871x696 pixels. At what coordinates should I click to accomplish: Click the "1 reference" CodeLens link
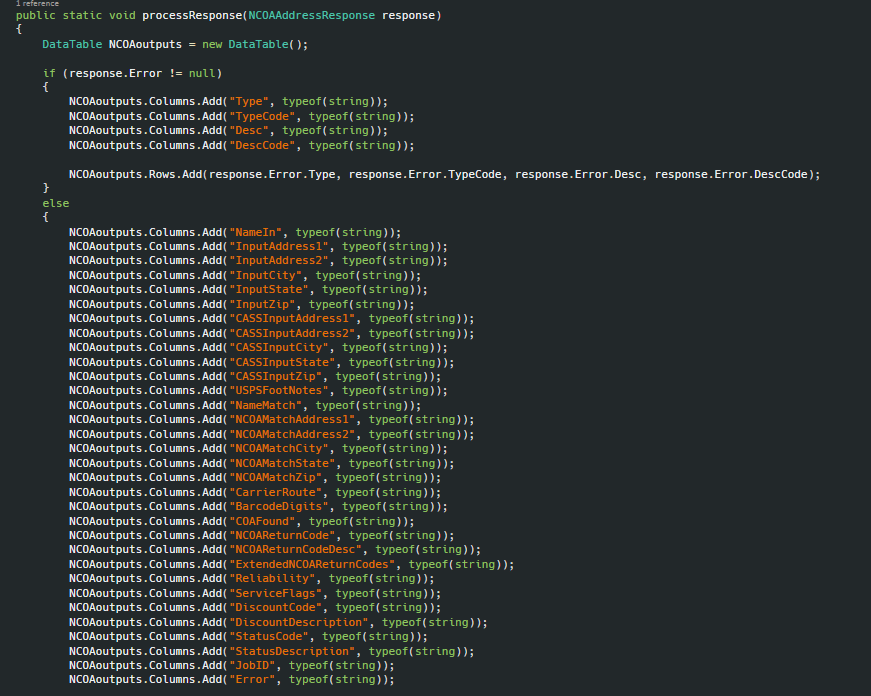[x=37, y=3]
